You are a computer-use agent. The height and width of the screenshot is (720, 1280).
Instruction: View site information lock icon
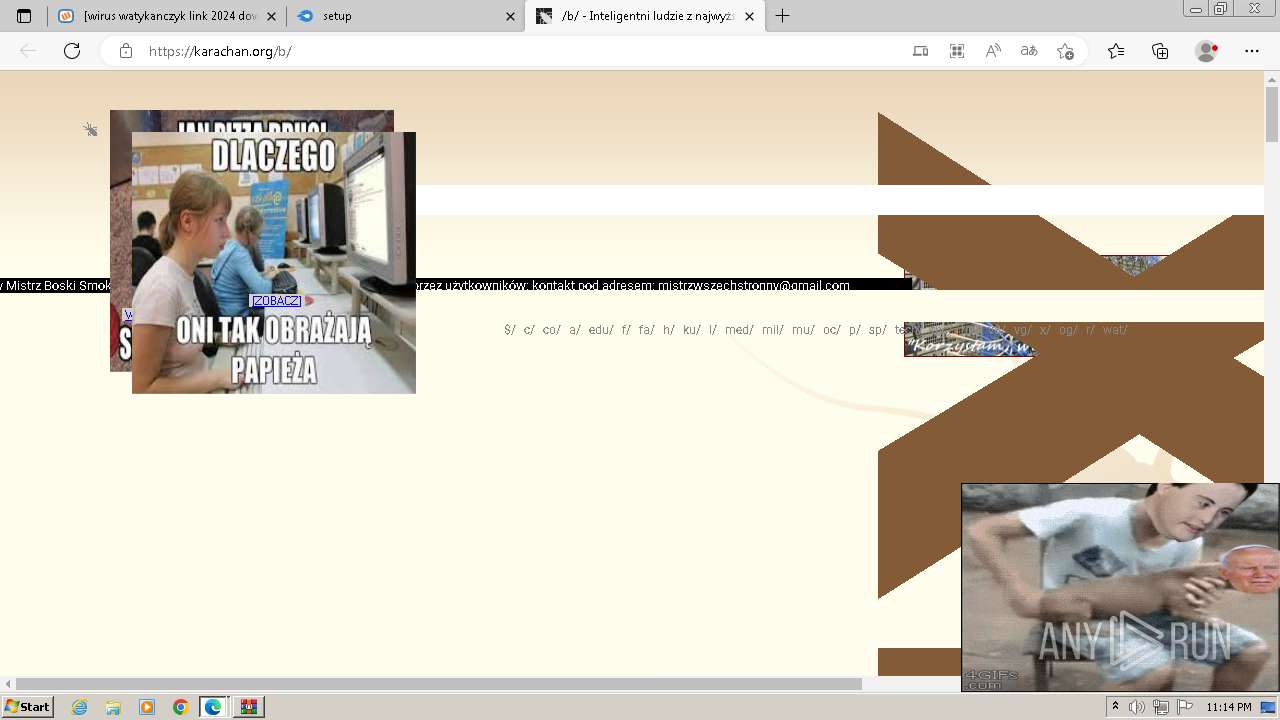[126, 51]
